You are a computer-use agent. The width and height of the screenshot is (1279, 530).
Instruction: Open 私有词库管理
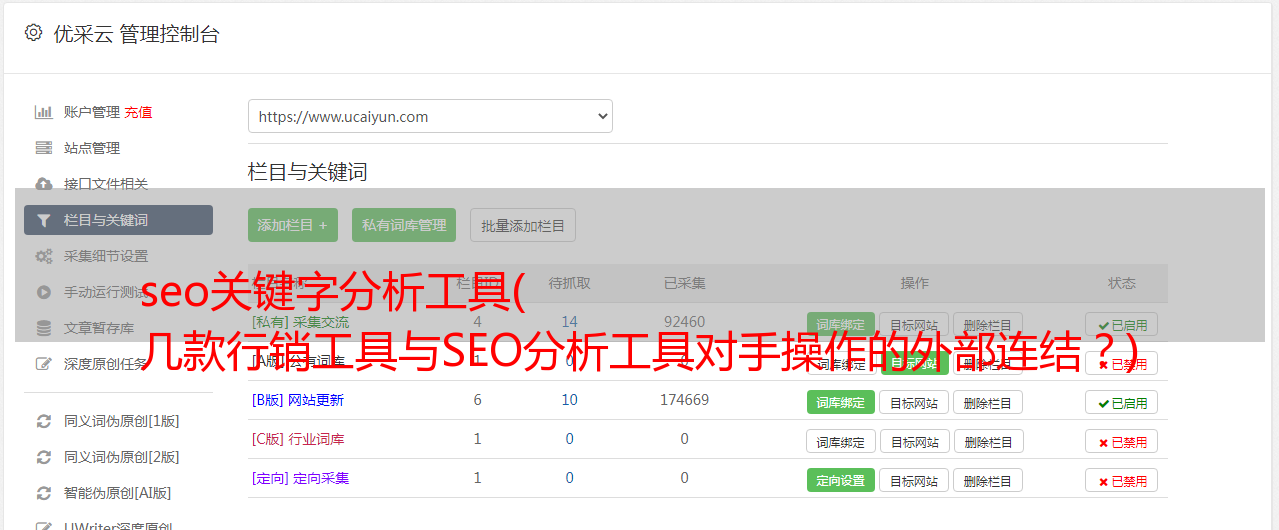tap(404, 225)
